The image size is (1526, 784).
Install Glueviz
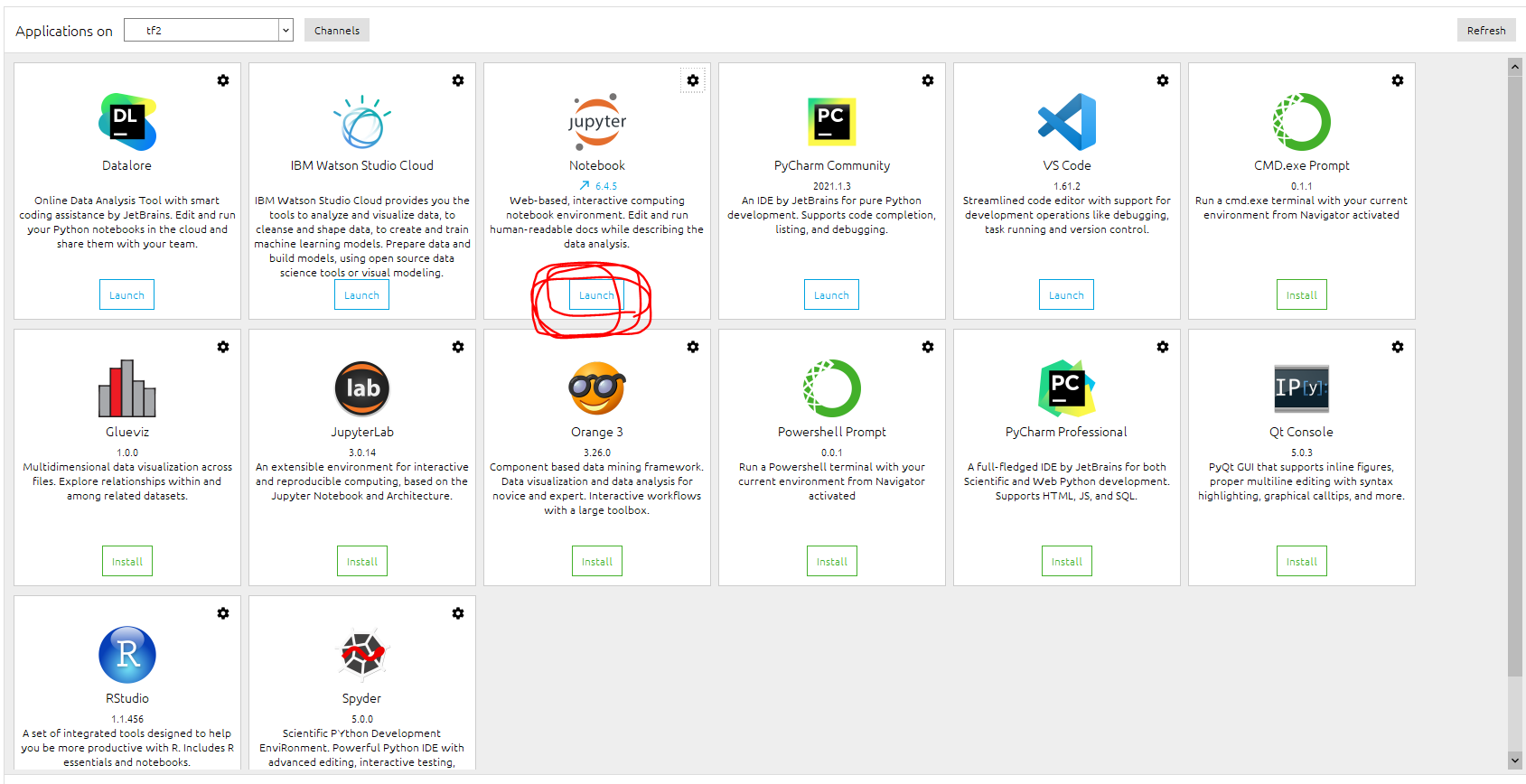(127, 561)
